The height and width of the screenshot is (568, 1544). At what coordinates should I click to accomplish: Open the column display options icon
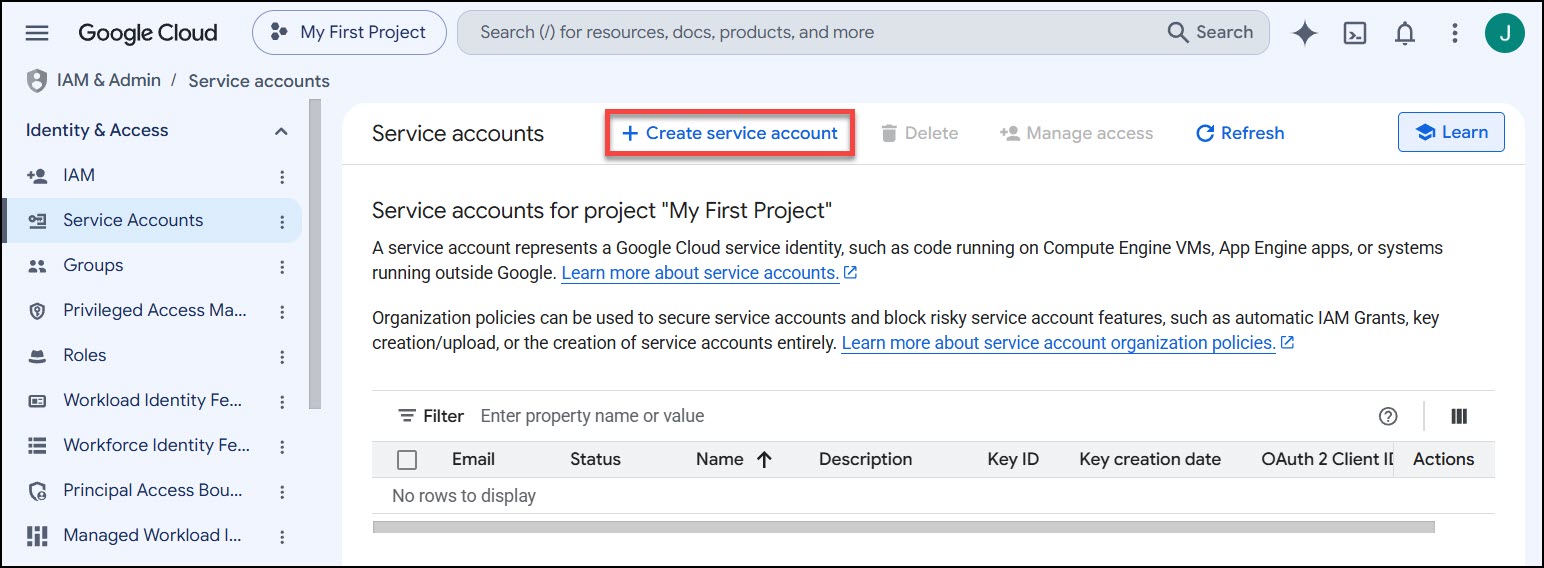pyautogui.click(x=1459, y=417)
